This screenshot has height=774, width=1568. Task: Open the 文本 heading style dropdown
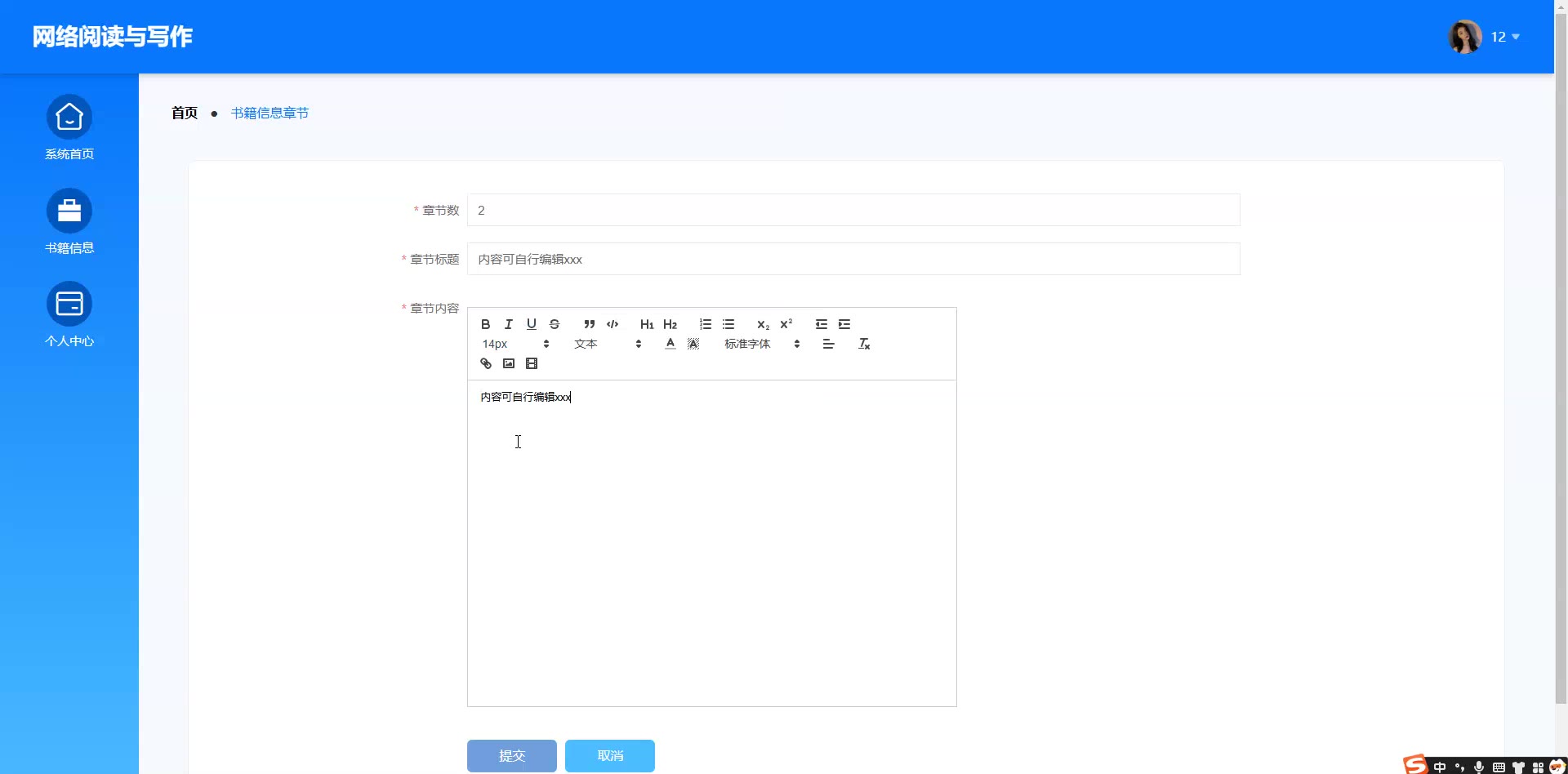click(x=608, y=344)
